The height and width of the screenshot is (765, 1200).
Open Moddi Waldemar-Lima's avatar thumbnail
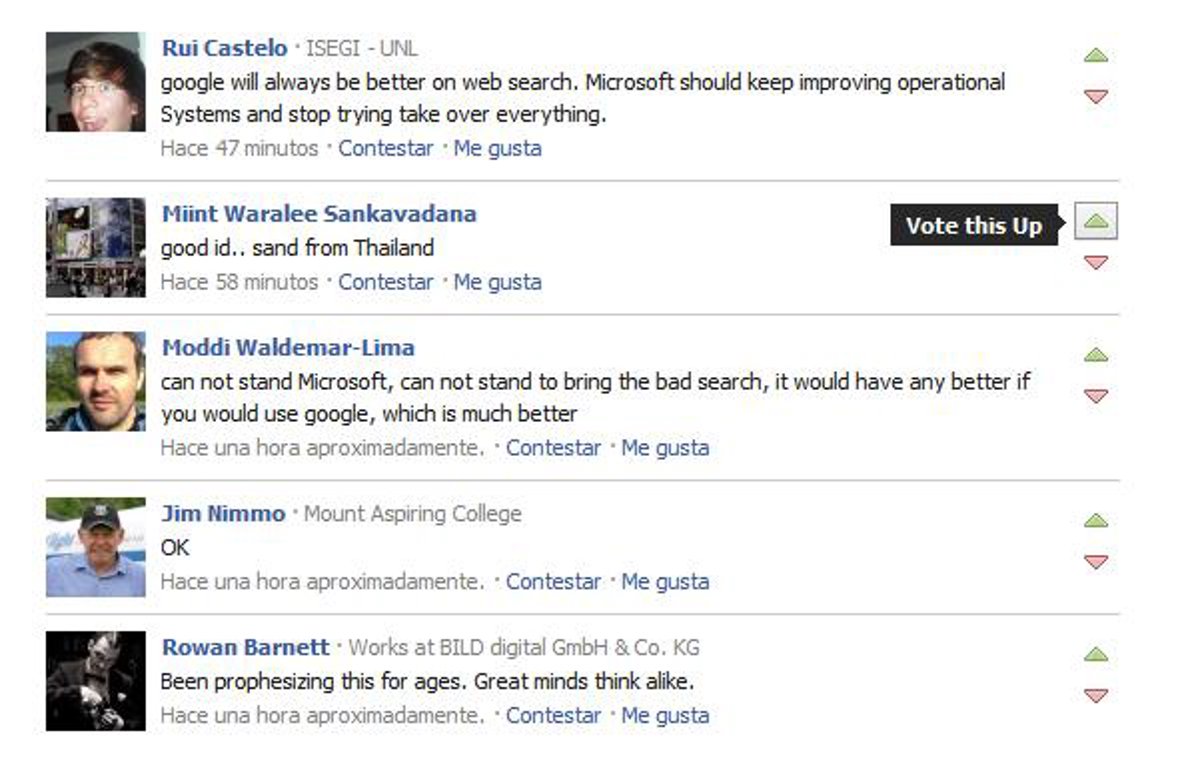pos(96,381)
